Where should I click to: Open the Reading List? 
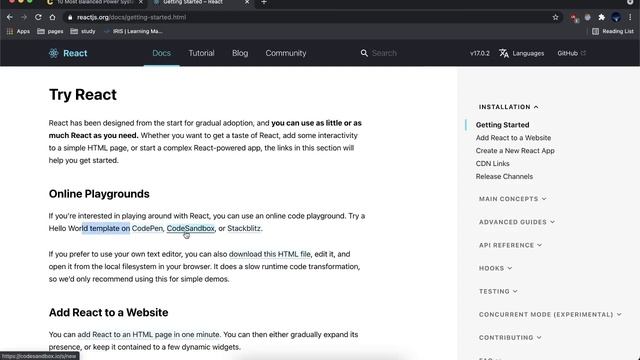613,31
